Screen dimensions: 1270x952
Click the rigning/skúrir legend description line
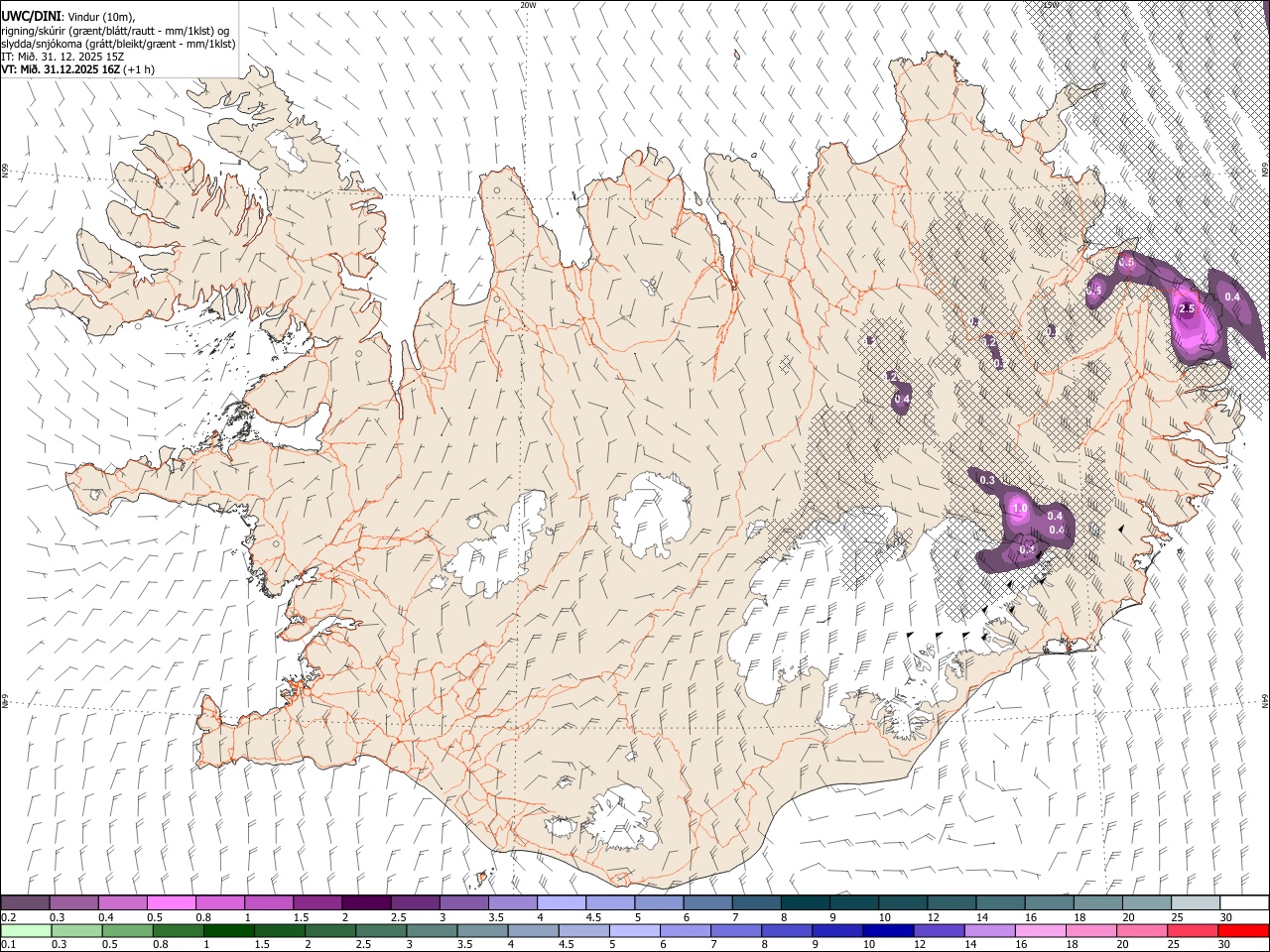point(115,31)
